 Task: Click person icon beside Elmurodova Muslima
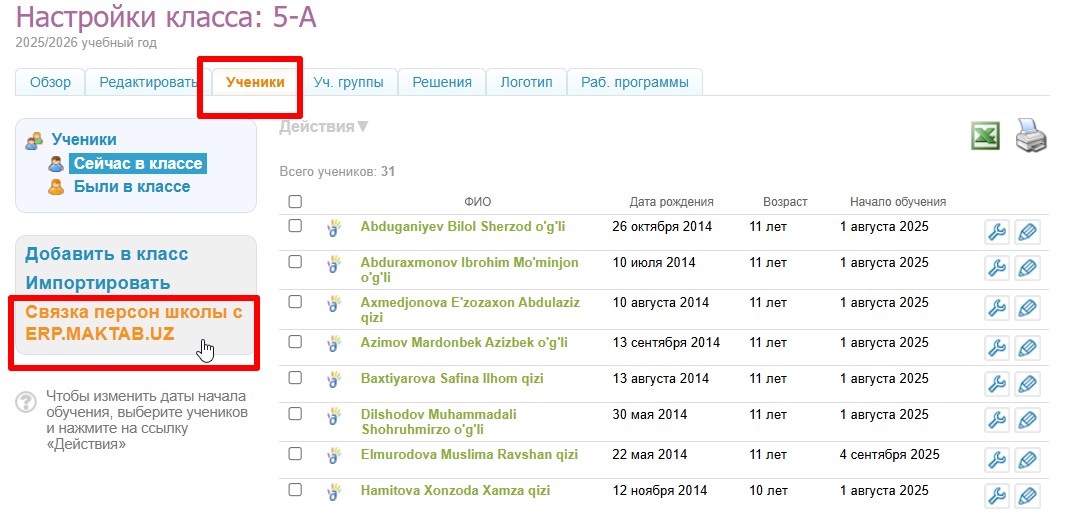[335, 455]
